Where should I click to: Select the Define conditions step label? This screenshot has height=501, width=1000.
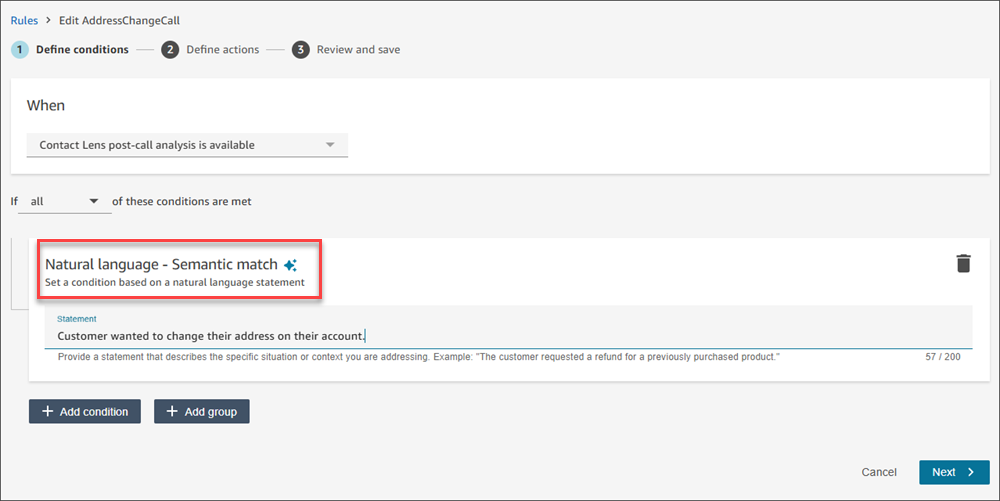(82, 49)
